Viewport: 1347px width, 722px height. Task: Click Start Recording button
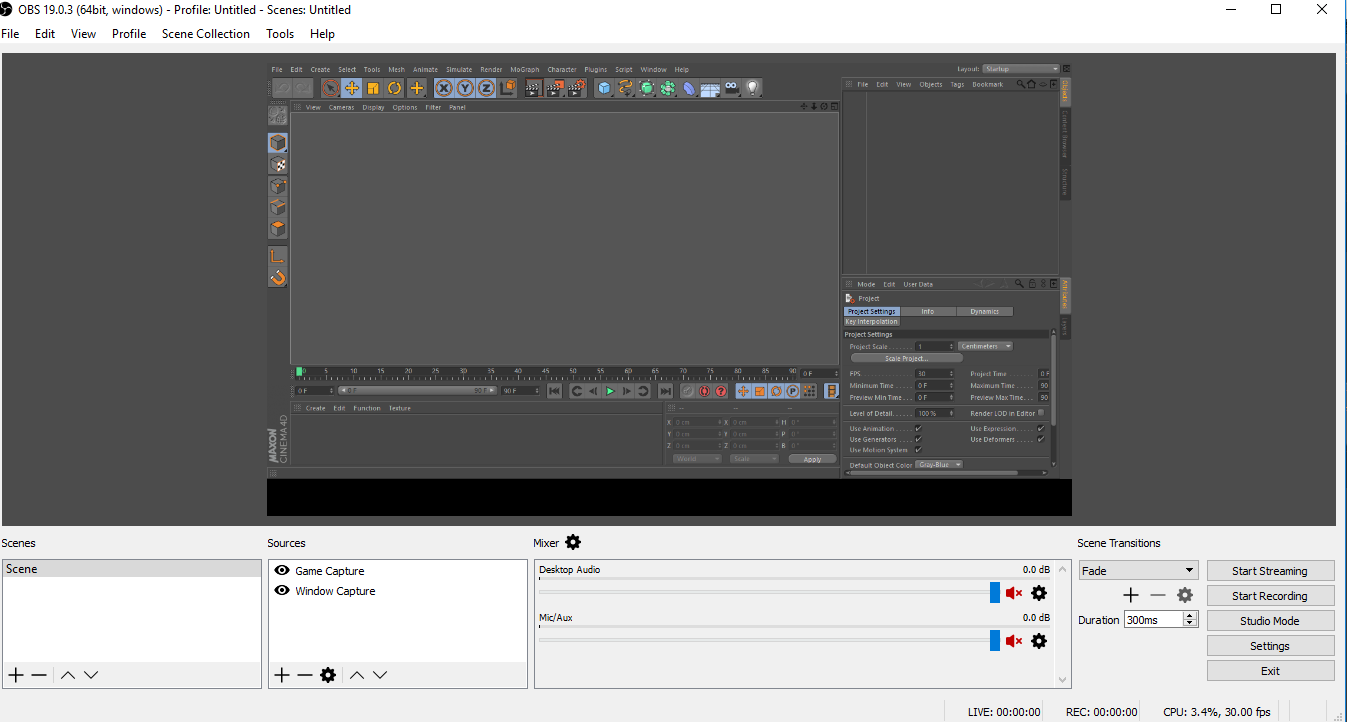point(1270,596)
